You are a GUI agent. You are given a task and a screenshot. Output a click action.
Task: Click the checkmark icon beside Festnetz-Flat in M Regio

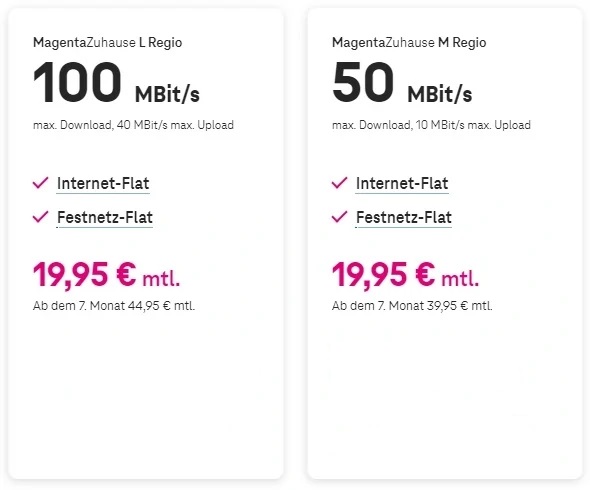coord(339,217)
